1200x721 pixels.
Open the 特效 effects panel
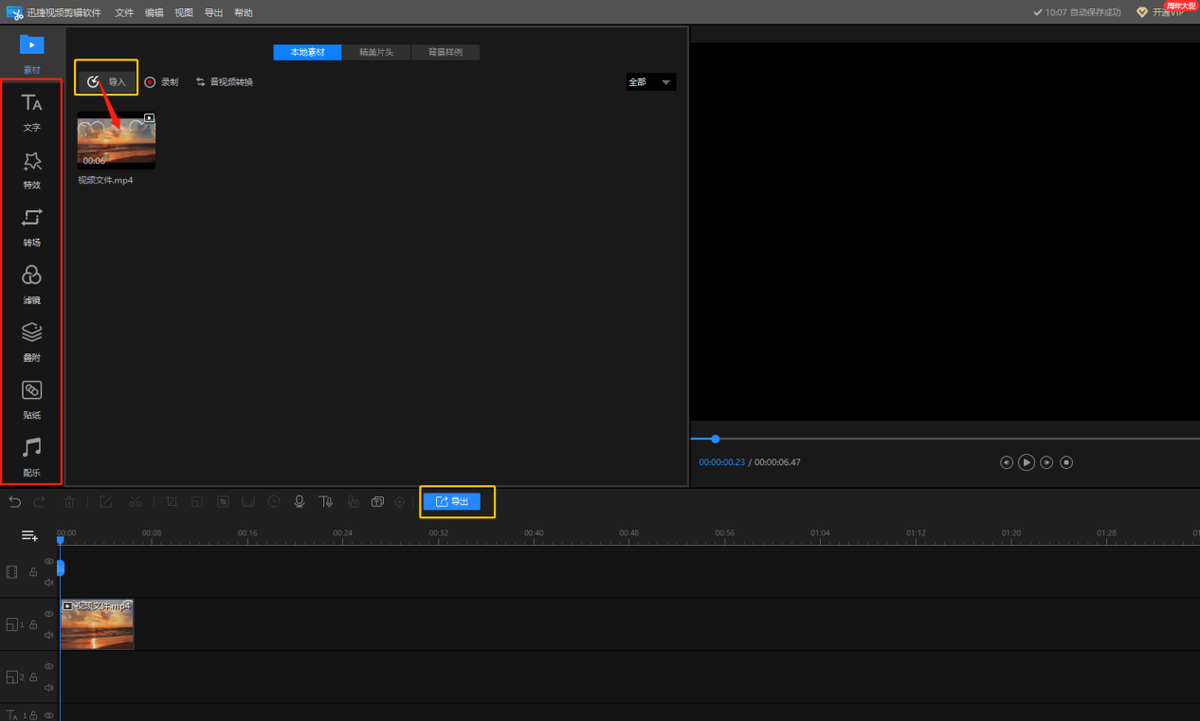[32, 169]
